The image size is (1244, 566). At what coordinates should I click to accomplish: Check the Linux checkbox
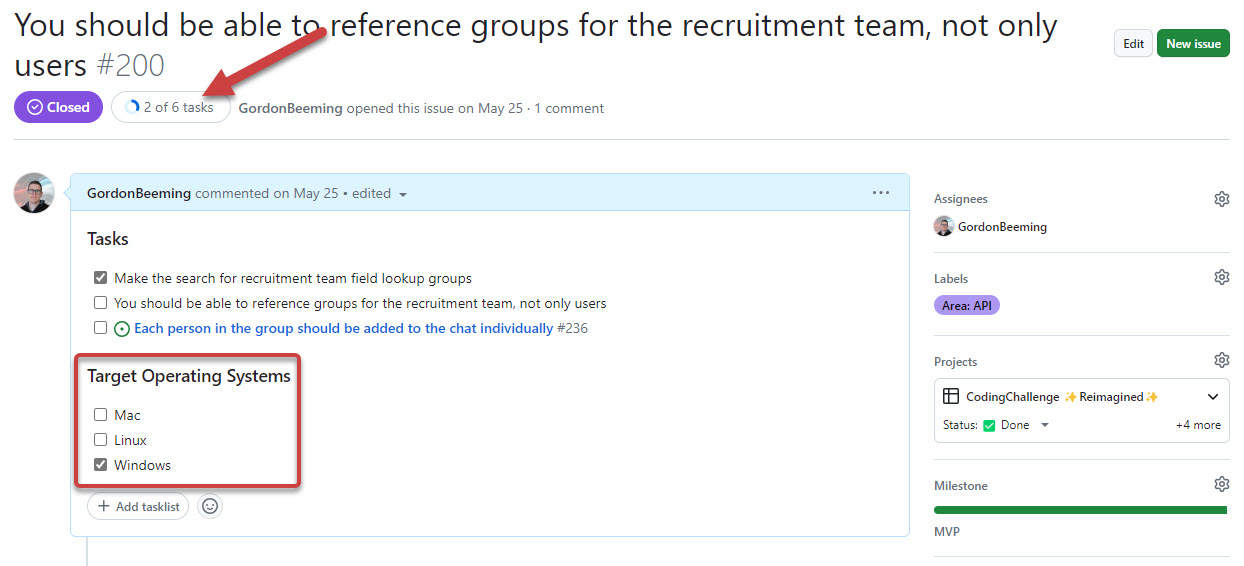coord(100,440)
